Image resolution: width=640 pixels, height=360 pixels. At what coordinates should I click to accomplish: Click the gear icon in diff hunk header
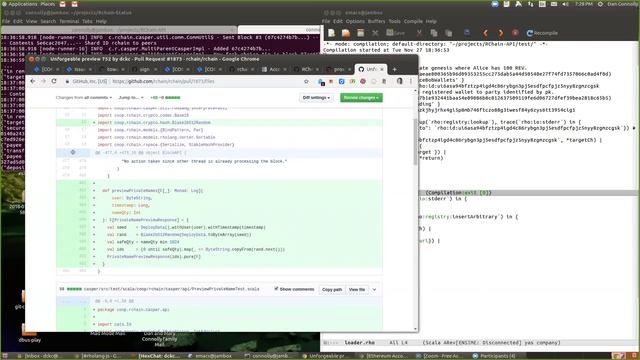73,152
